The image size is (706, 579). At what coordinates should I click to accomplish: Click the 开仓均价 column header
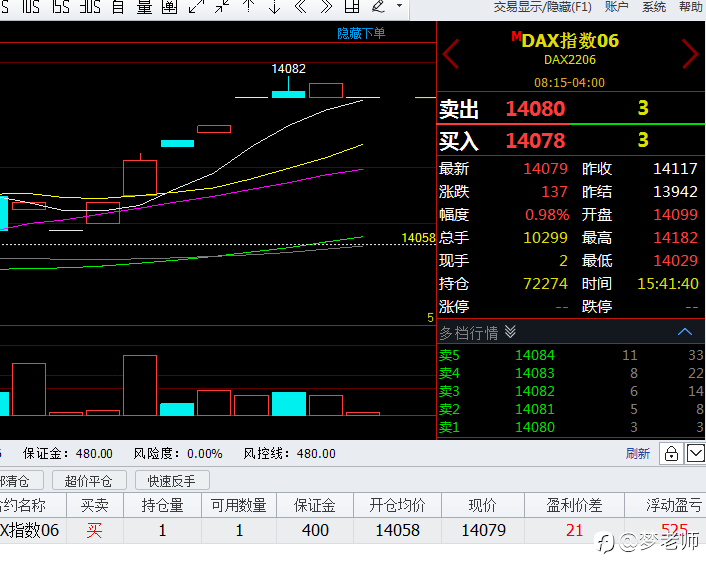point(398,505)
